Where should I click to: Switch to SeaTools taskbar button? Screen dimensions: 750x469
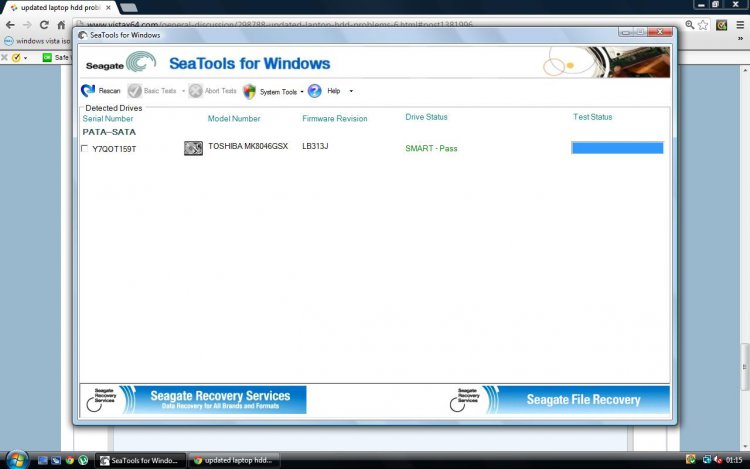pos(140,460)
